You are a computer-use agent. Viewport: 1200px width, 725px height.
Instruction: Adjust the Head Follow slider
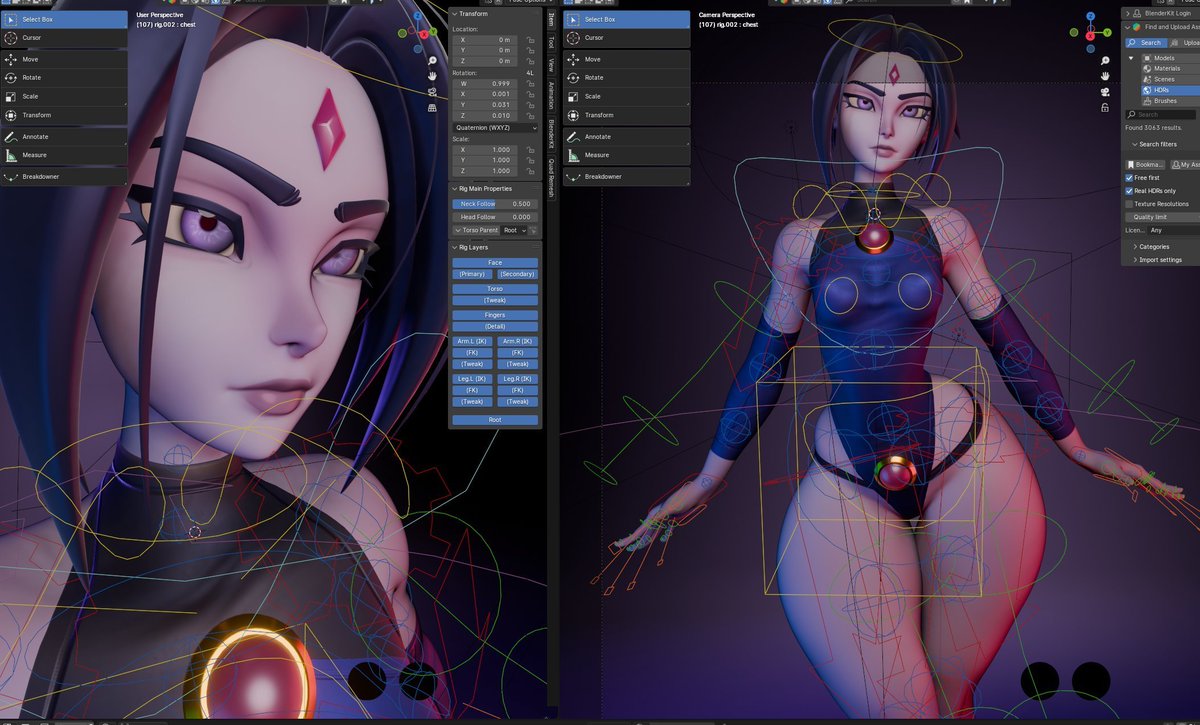[x=495, y=217]
